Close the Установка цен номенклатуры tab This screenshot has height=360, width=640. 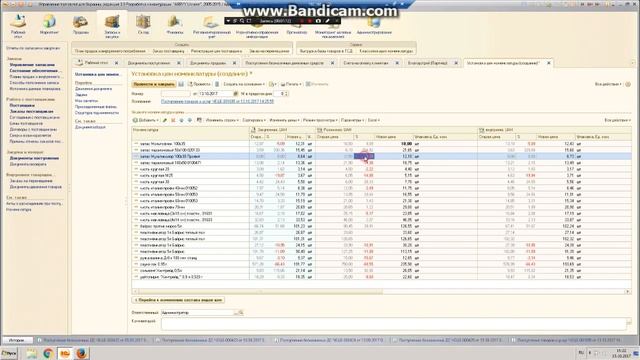click(x=549, y=63)
